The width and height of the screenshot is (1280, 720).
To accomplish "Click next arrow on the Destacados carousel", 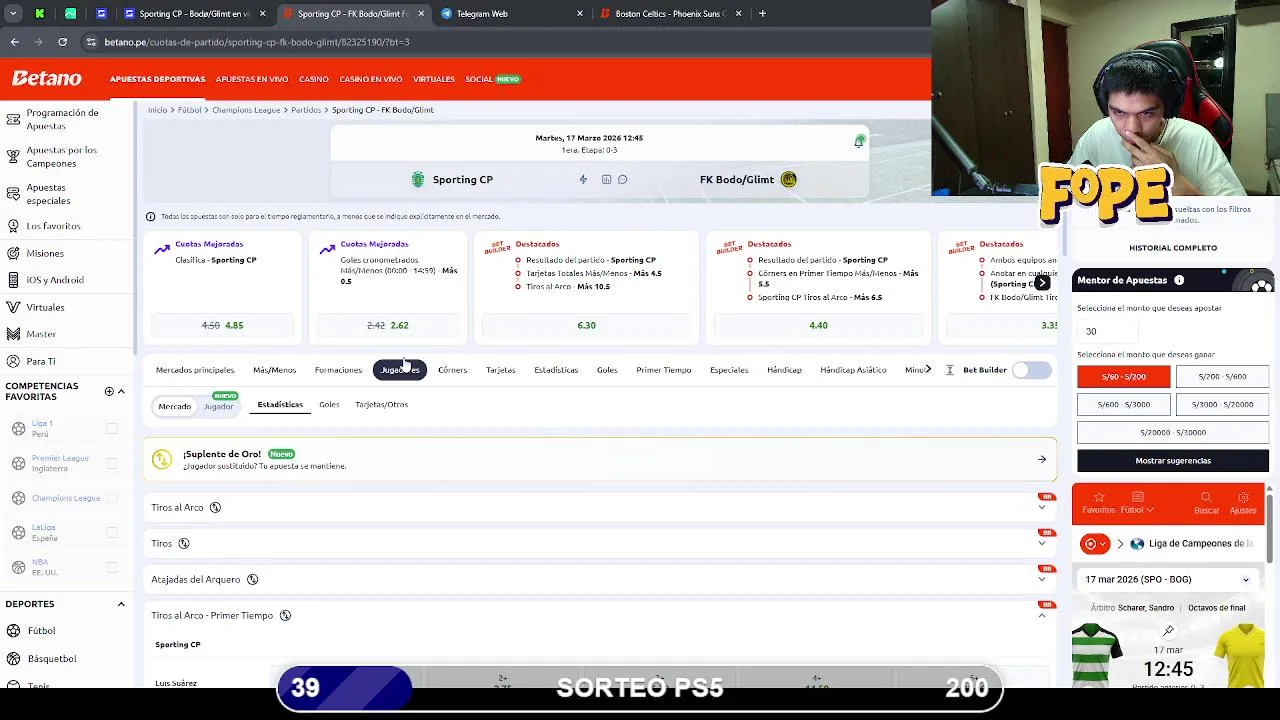I will point(1042,283).
